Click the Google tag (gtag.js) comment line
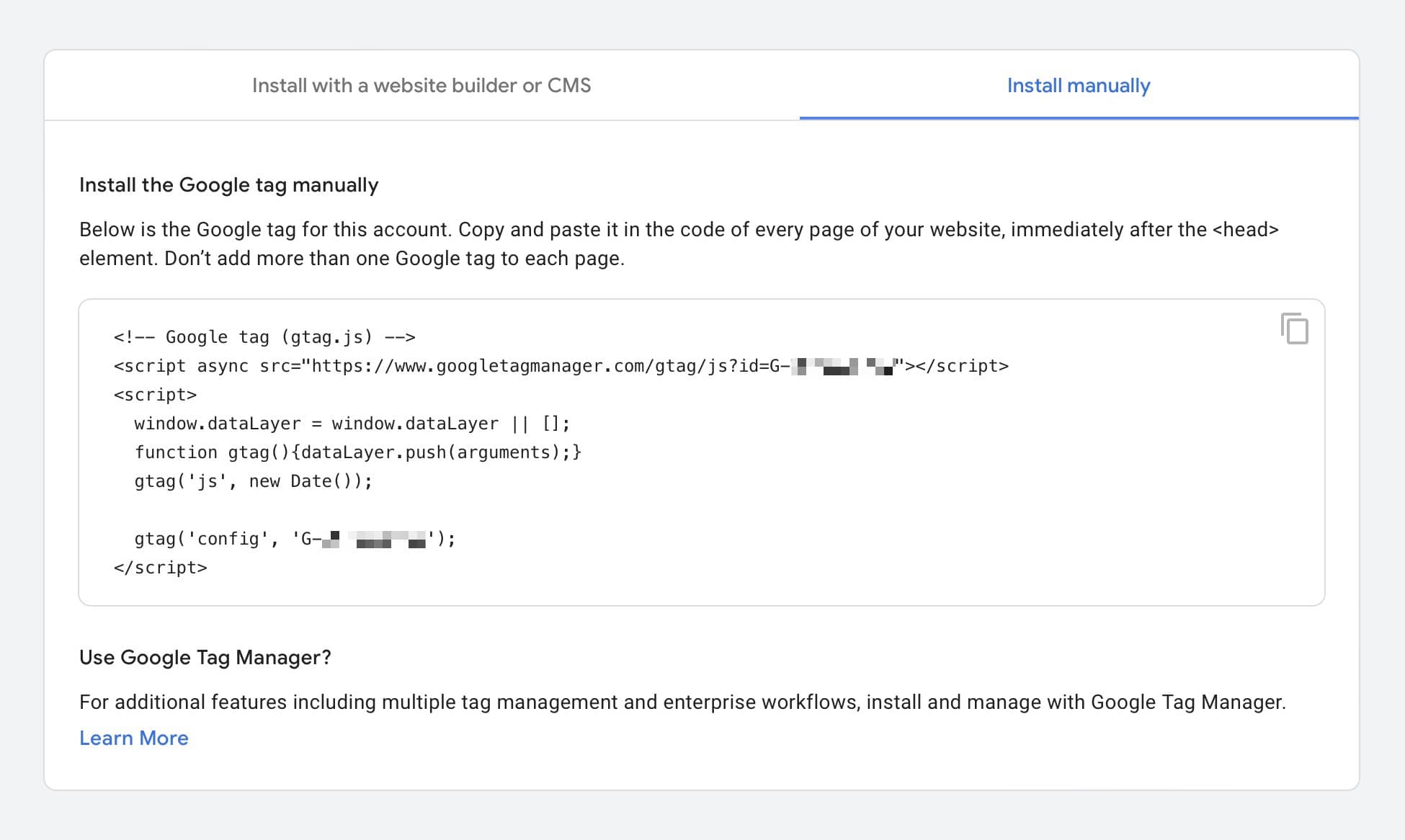The height and width of the screenshot is (840, 1405). [264, 336]
